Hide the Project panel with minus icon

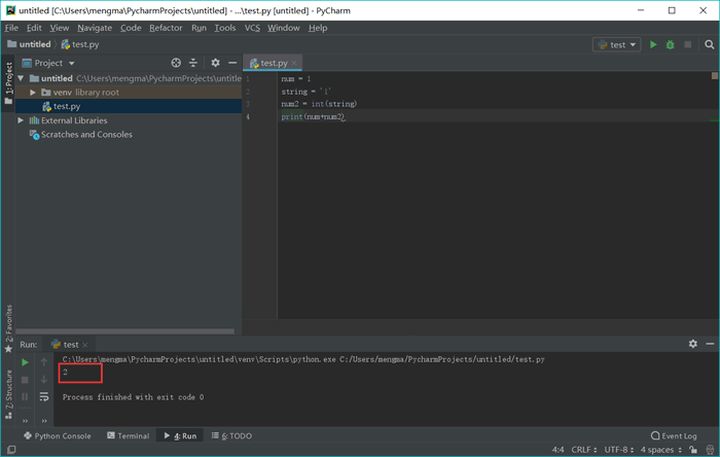point(233,63)
